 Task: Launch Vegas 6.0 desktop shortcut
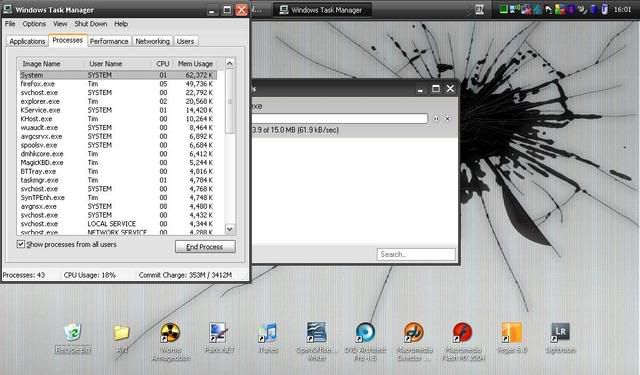click(x=511, y=337)
